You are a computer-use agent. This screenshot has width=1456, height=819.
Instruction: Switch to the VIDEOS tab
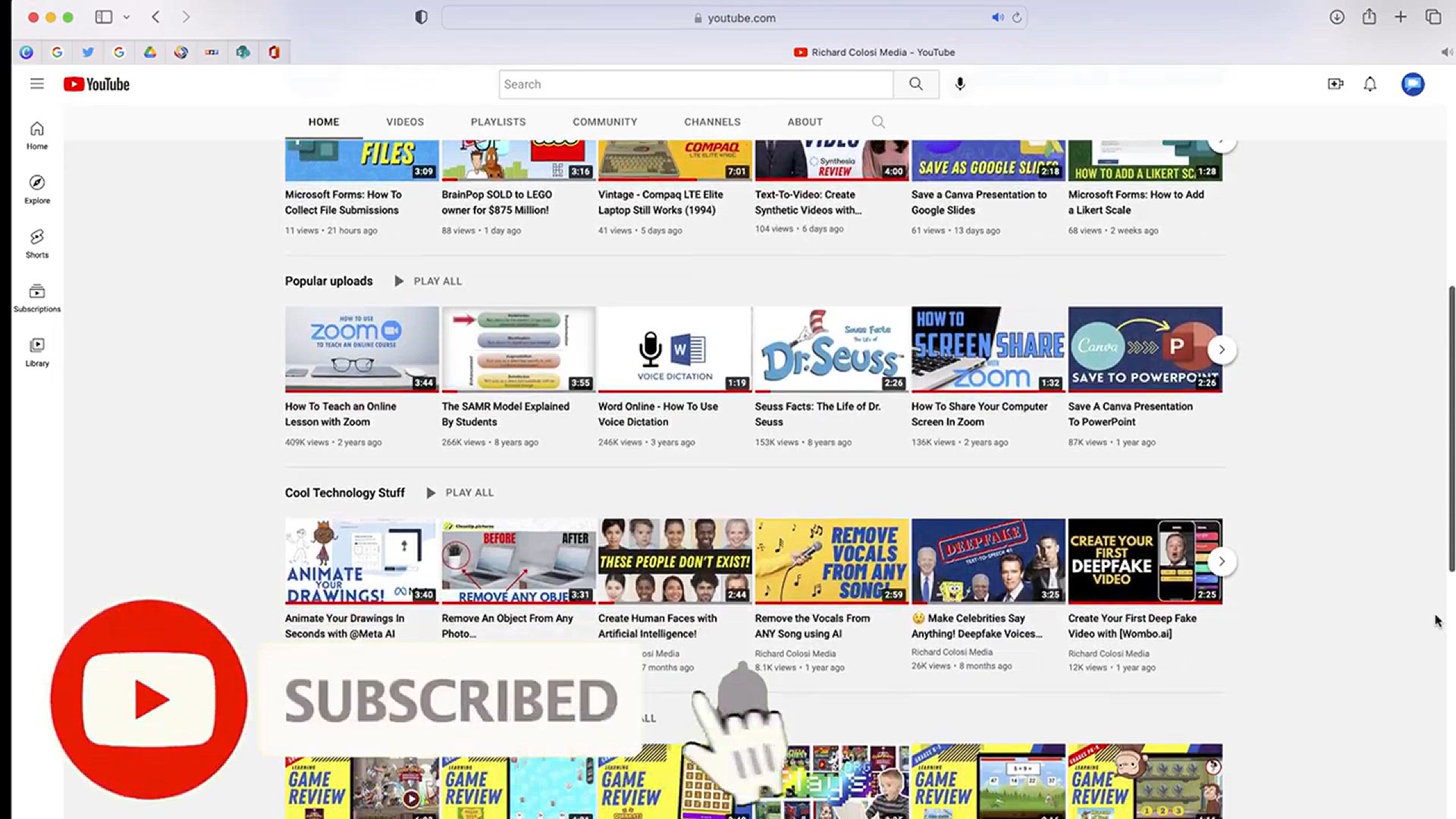(x=405, y=122)
